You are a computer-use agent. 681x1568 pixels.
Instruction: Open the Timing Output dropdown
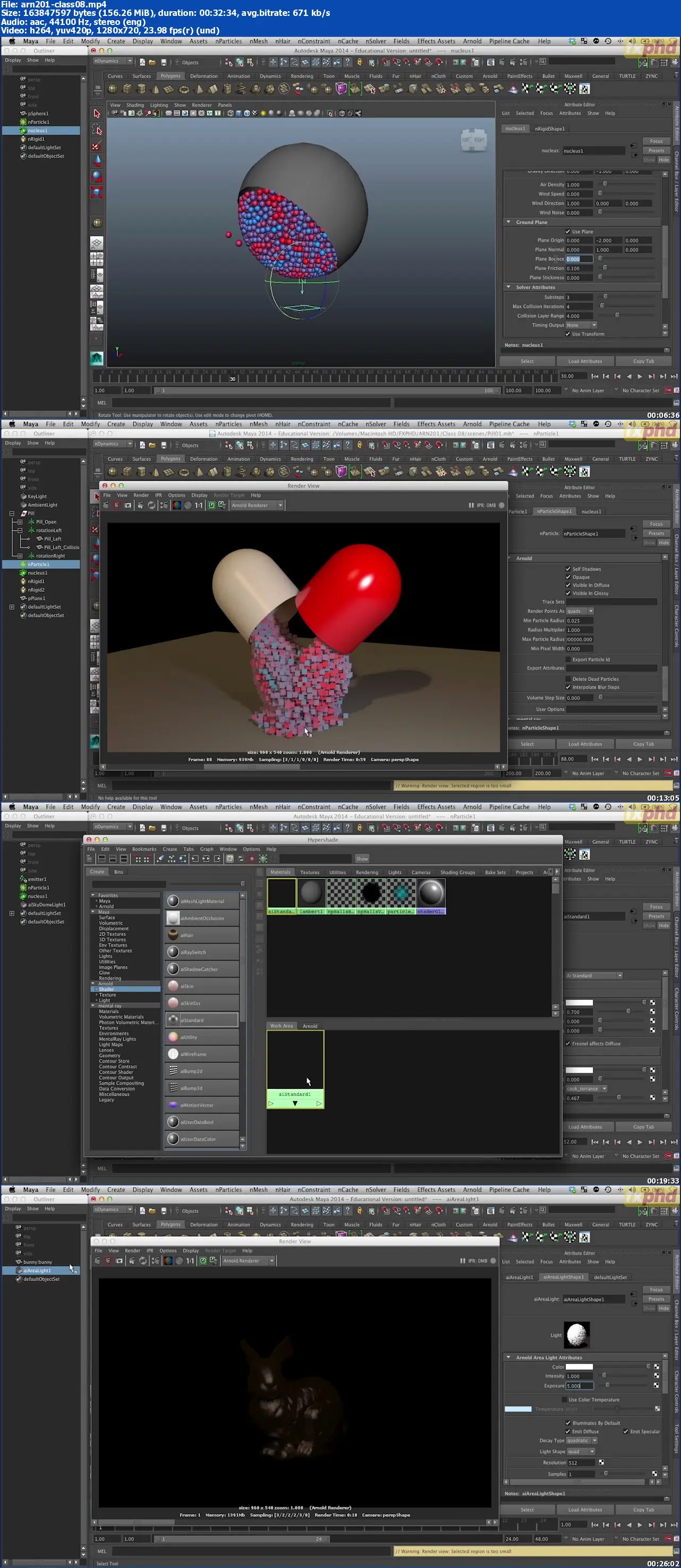(x=581, y=325)
